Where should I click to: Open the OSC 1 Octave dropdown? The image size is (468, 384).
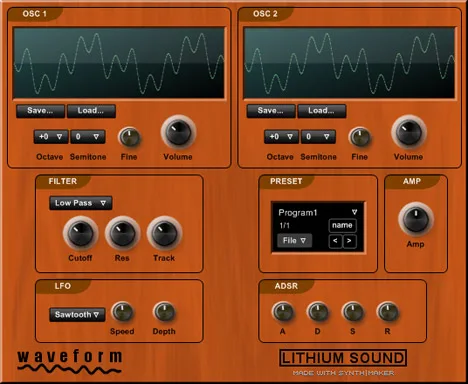coord(51,137)
